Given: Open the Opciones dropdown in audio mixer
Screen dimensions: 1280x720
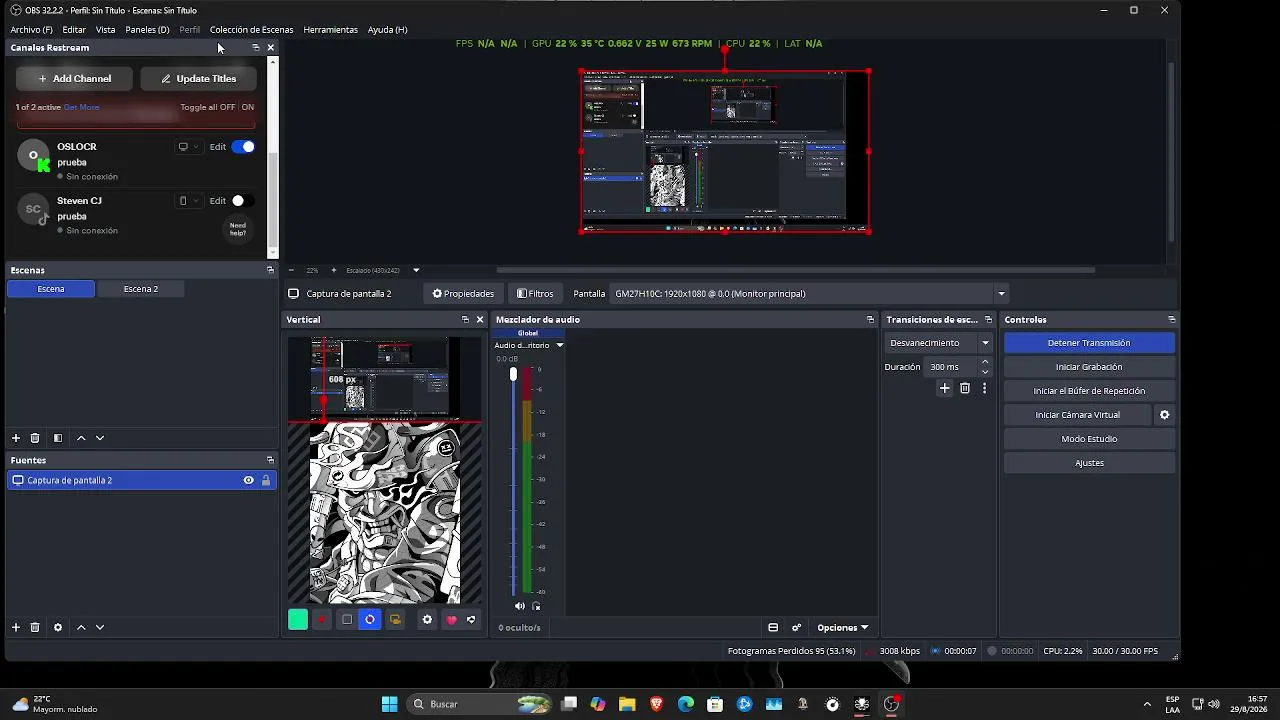Looking at the screenshot, I should click(x=843, y=627).
